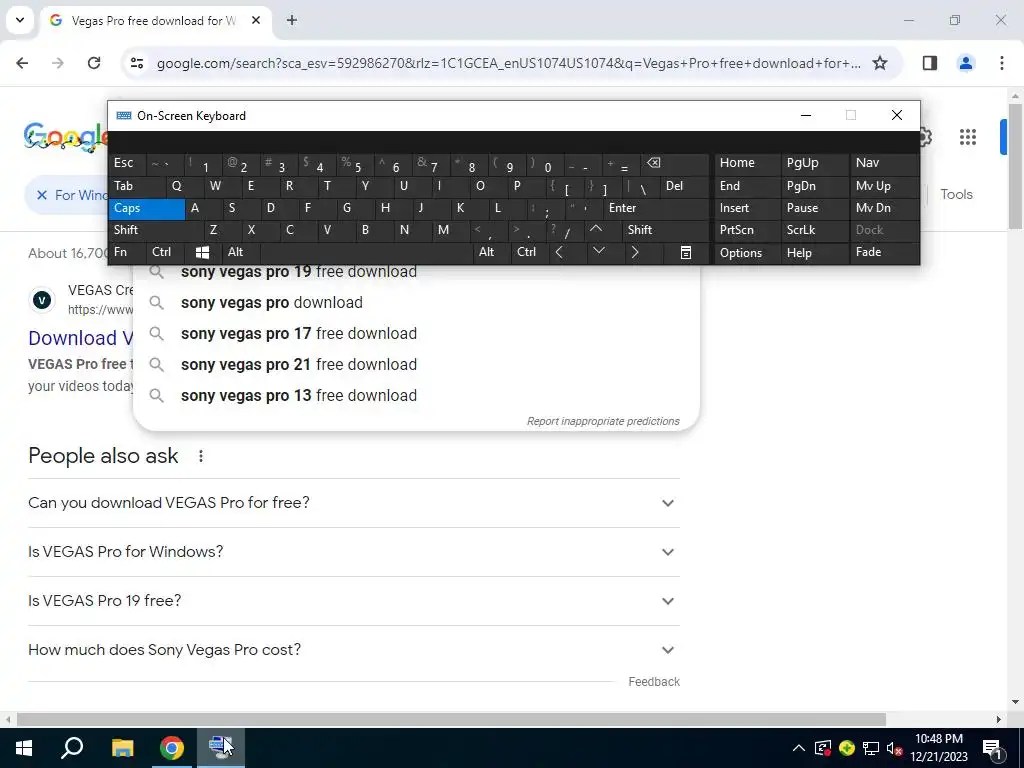Viewport: 1024px width, 768px height.
Task: Close the Vegas Pro search tab
Action: (256, 20)
